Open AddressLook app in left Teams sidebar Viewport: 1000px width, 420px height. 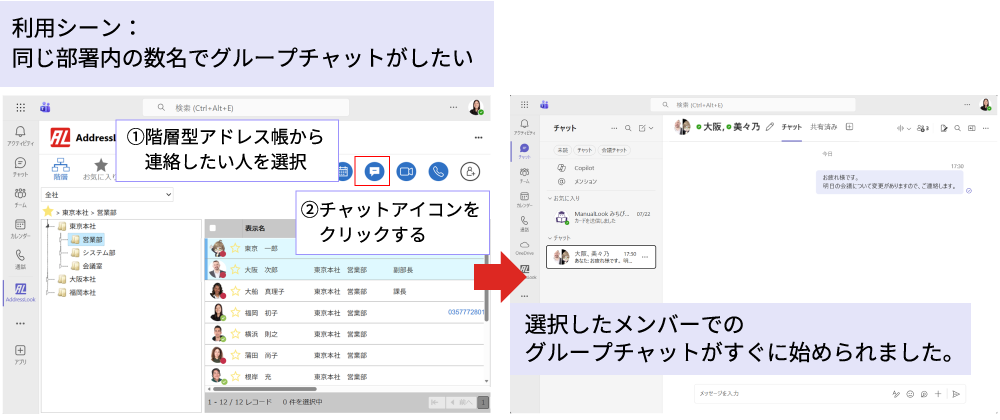coord(19,292)
